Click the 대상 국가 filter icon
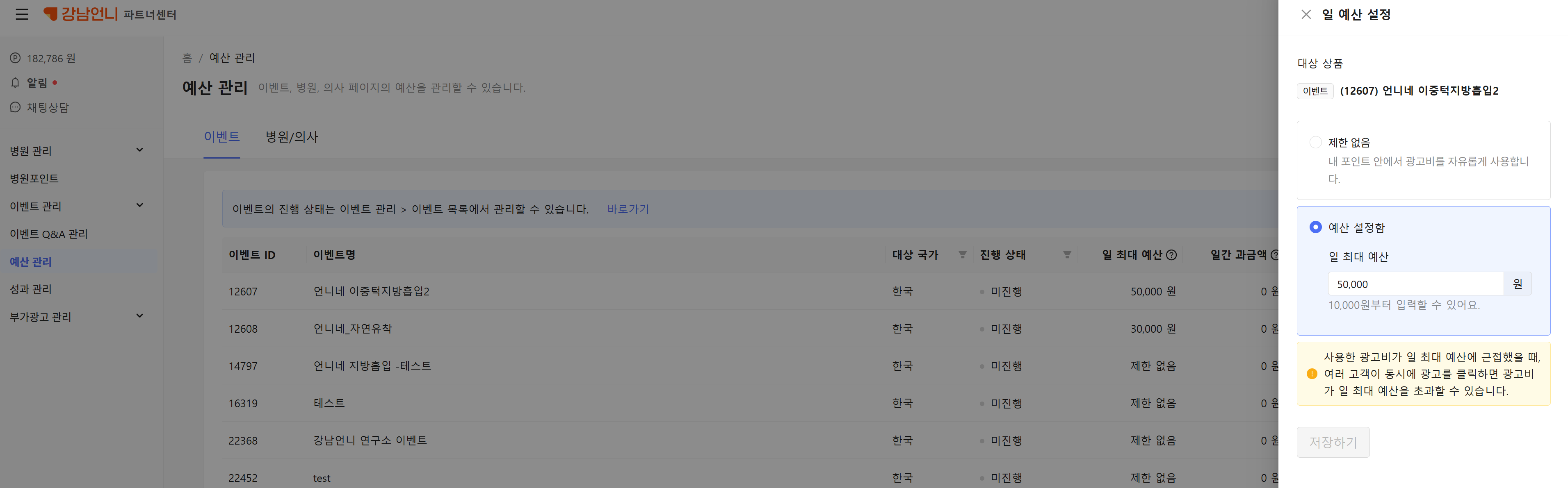The image size is (1568, 488). pyautogui.click(x=962, y=254)
